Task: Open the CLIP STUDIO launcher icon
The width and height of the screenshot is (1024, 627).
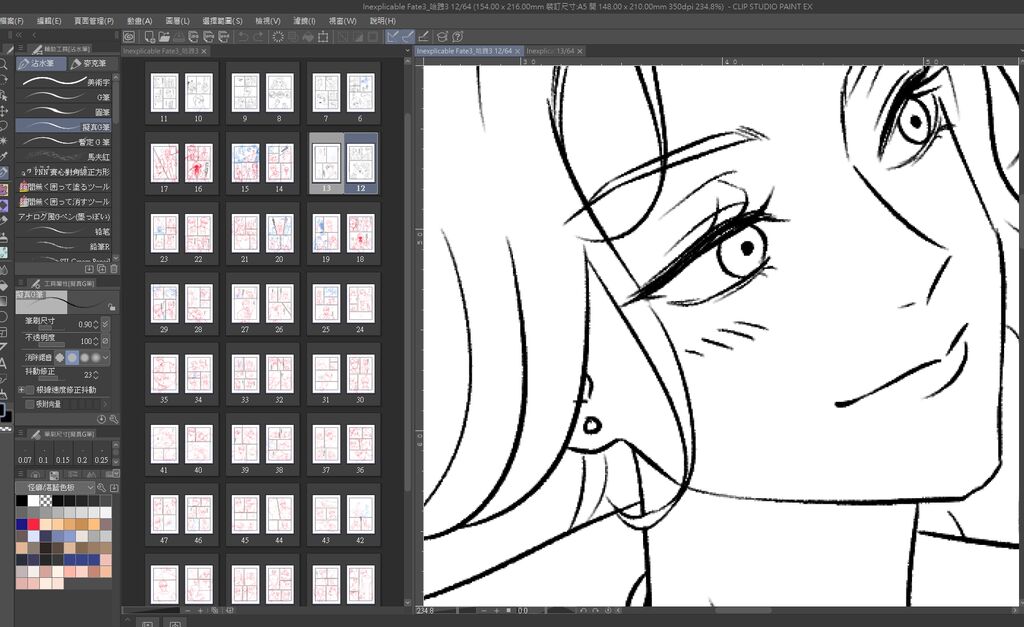Action: 129,37
